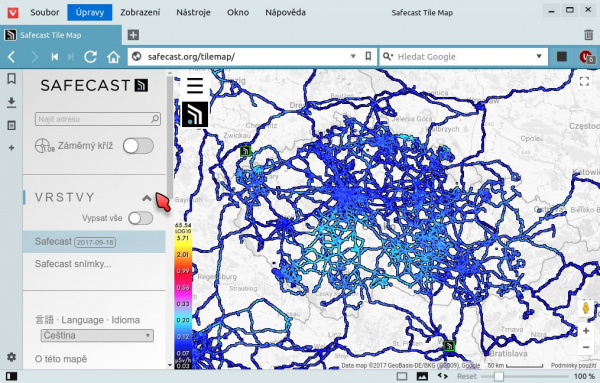600x383 pixels.
Task: Toggle the Záměrný kříž switch
Action: [138, 146]
